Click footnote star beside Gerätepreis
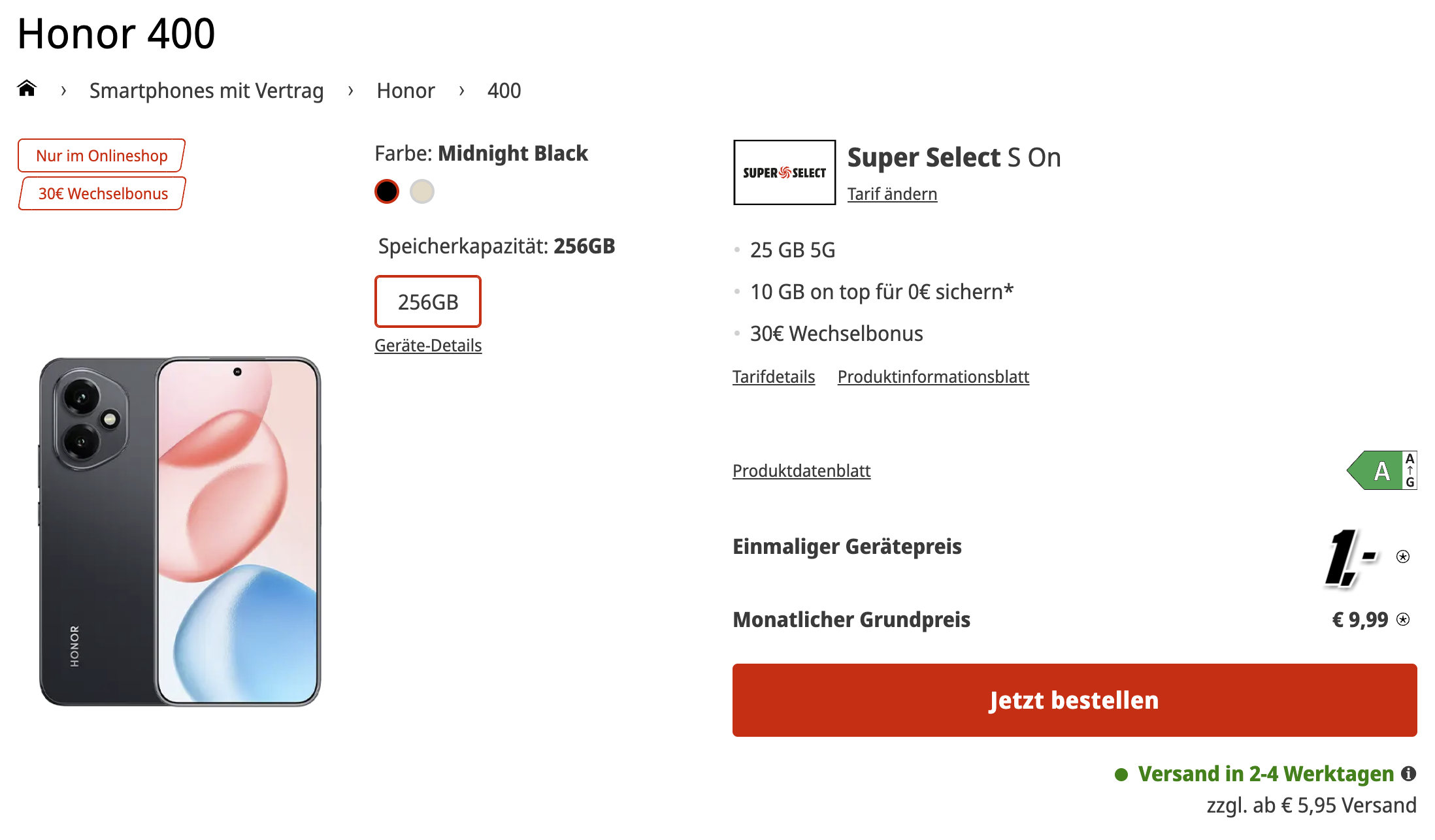1435x840 pixels. pyautogui.click(x=1402, y=557)
